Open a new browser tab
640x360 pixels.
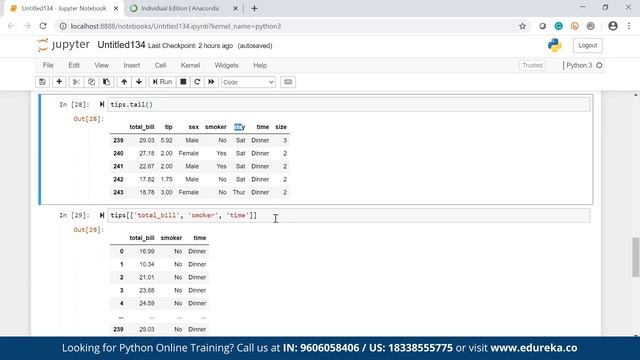pyautogui.click(x=254, y=8)
